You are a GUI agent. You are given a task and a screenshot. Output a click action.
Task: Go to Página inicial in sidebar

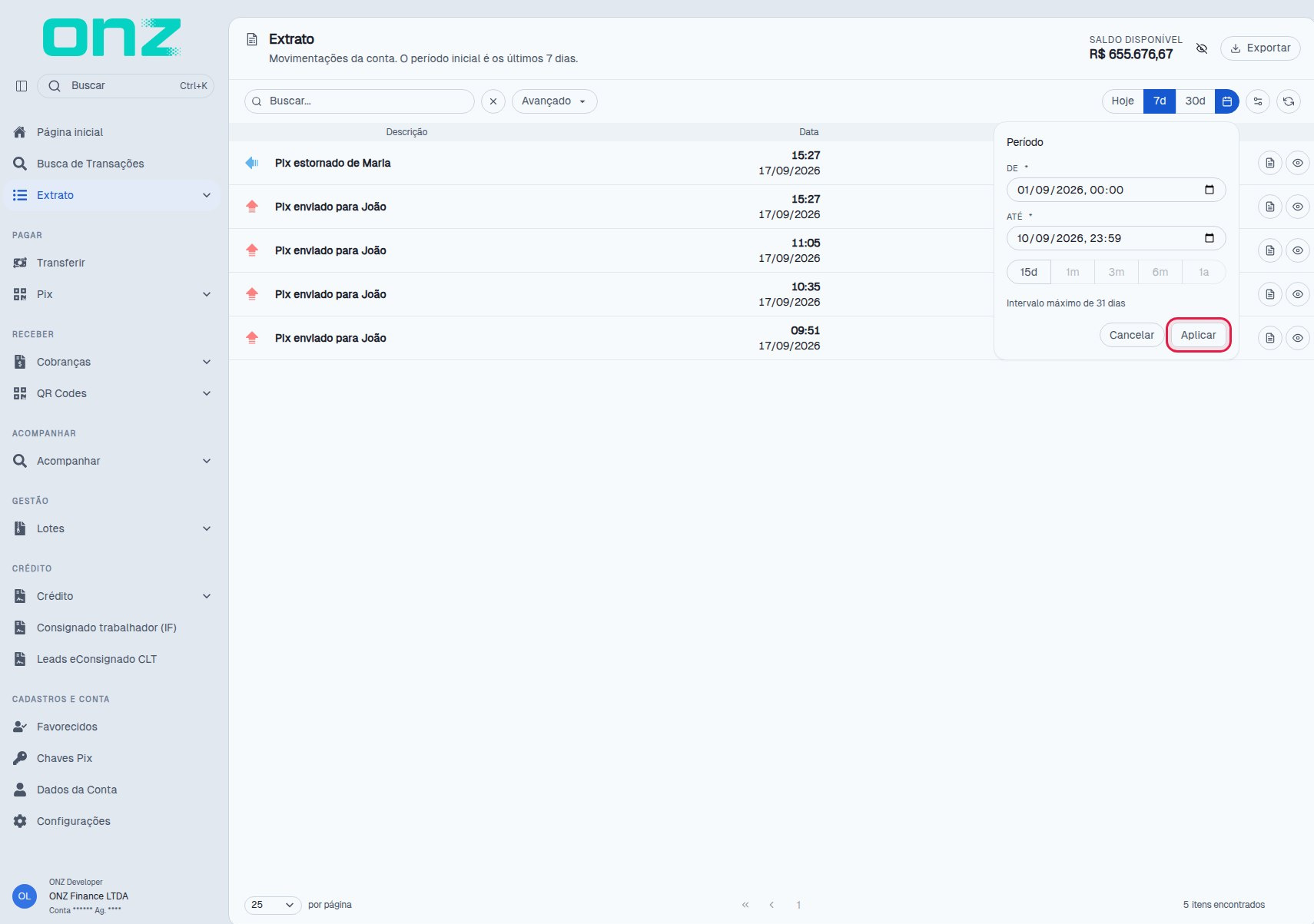(111, 132)
